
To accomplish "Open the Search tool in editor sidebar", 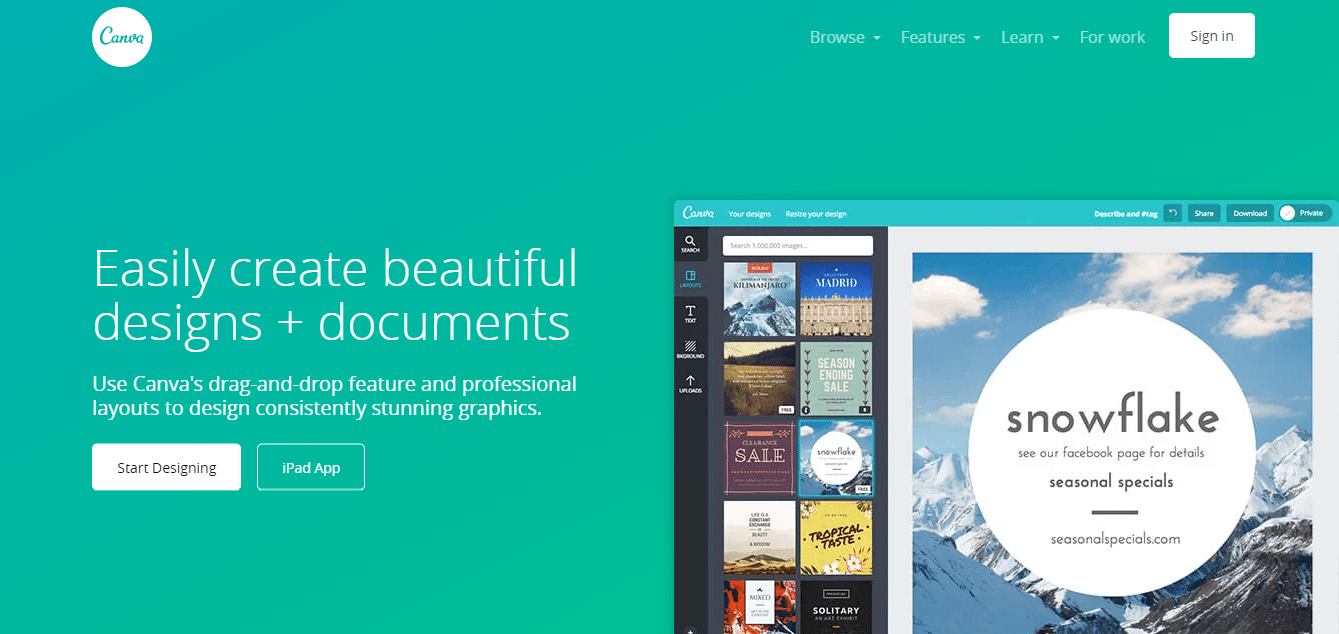I will [x=690, y=244].
